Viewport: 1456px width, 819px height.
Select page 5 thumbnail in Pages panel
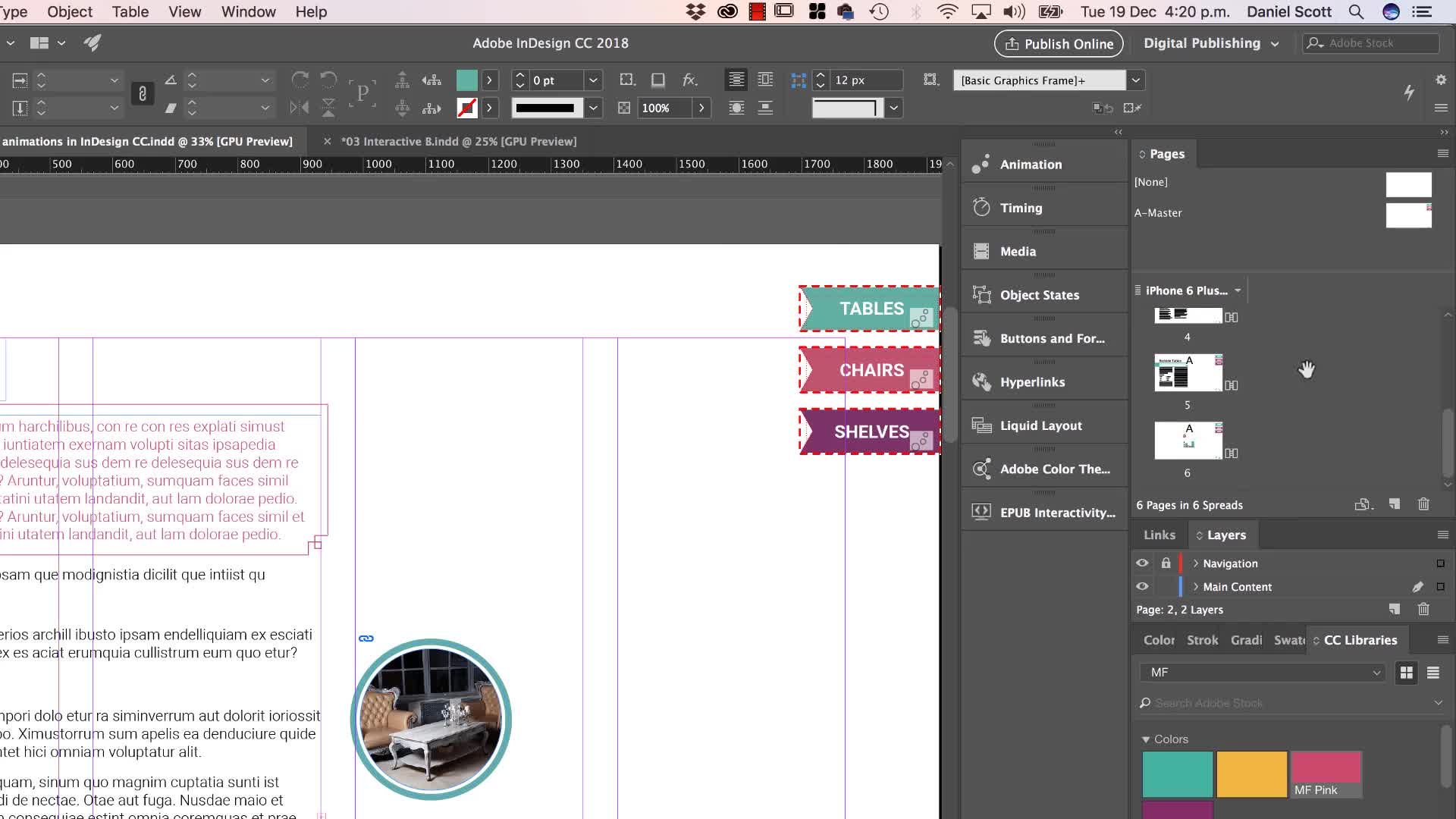pyautogui.click(x=1188, y=373)
